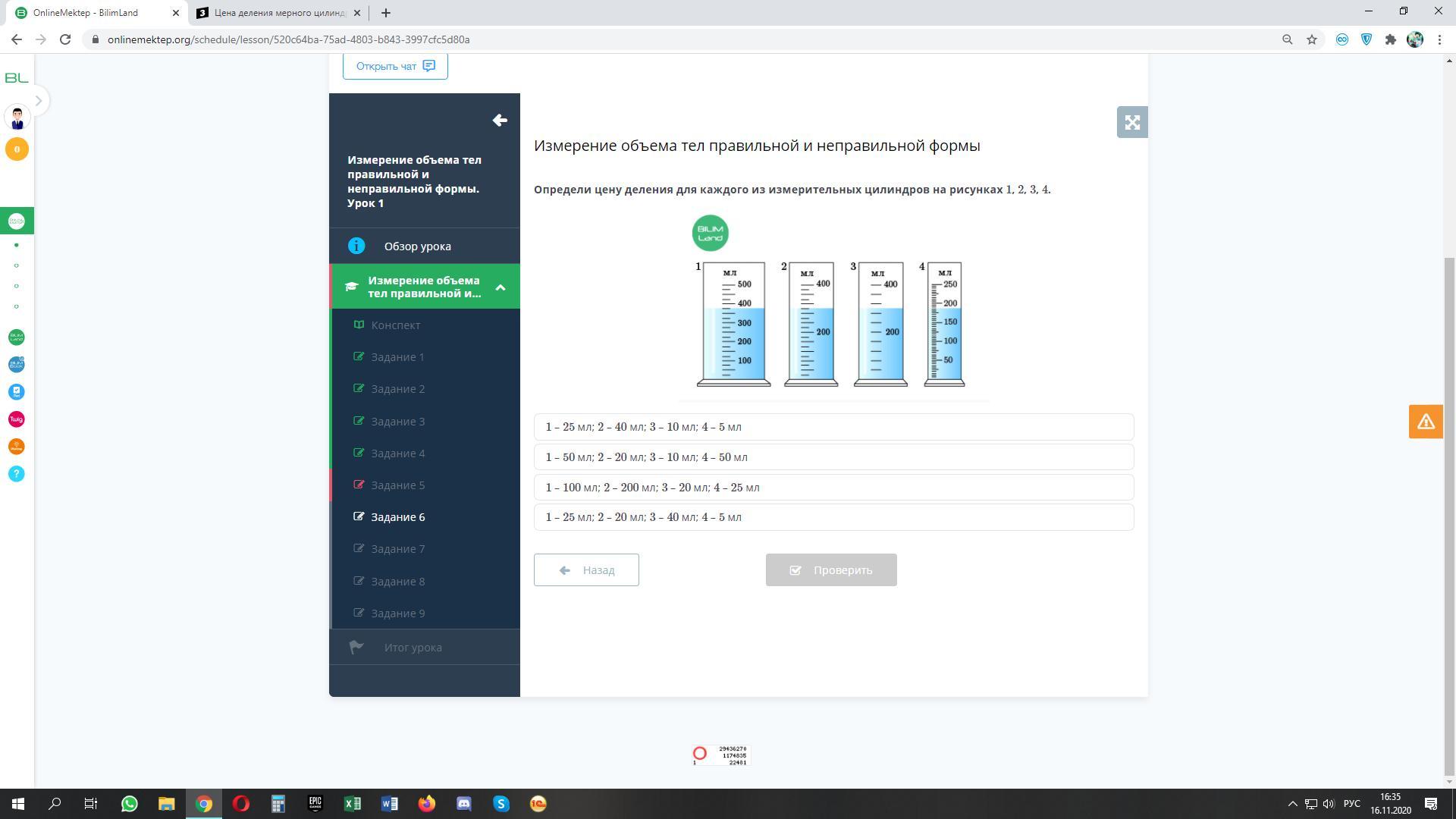
Task: Choose answer '1 – 50 мл; 2 – 20 мл; 3 – 10 мл'
Action: [x=833, y=457]
